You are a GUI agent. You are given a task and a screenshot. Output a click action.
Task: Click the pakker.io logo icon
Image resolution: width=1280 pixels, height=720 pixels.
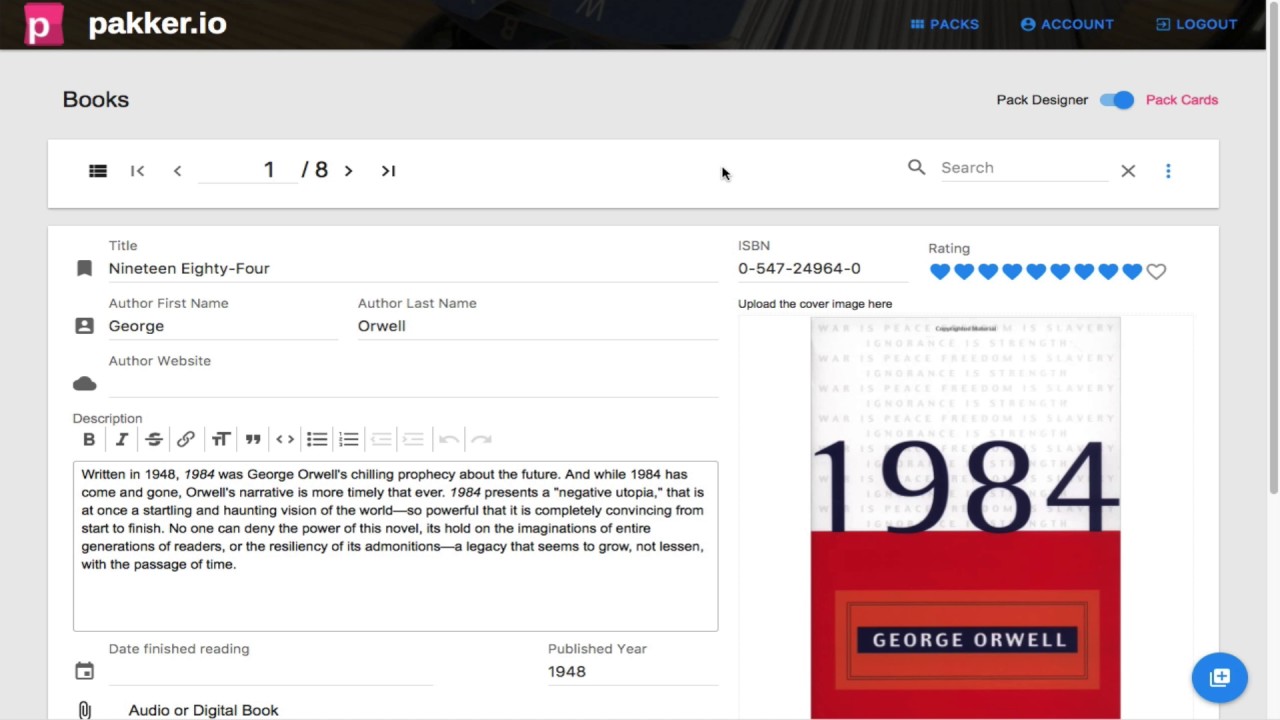click(43, 24)
